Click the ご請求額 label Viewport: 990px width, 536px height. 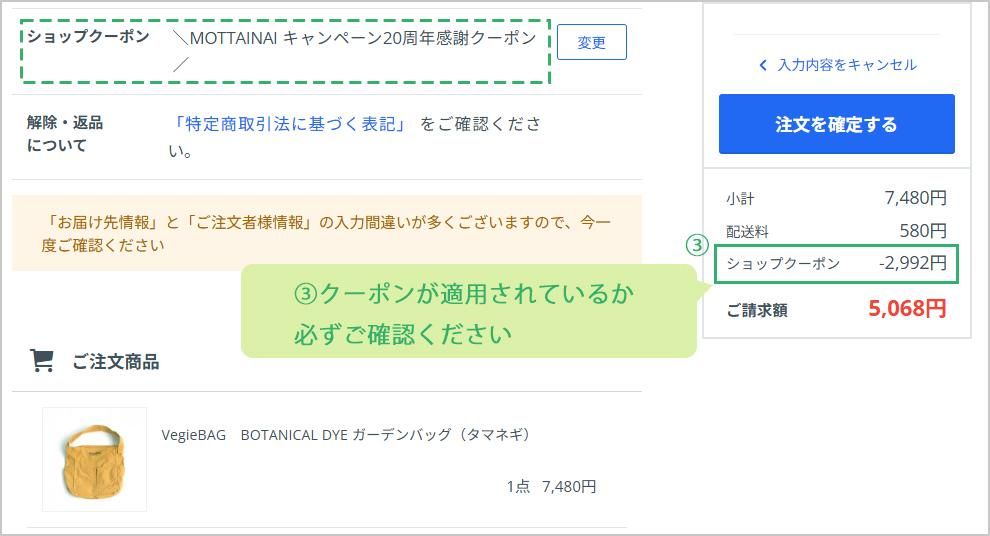tap(757, 310)
